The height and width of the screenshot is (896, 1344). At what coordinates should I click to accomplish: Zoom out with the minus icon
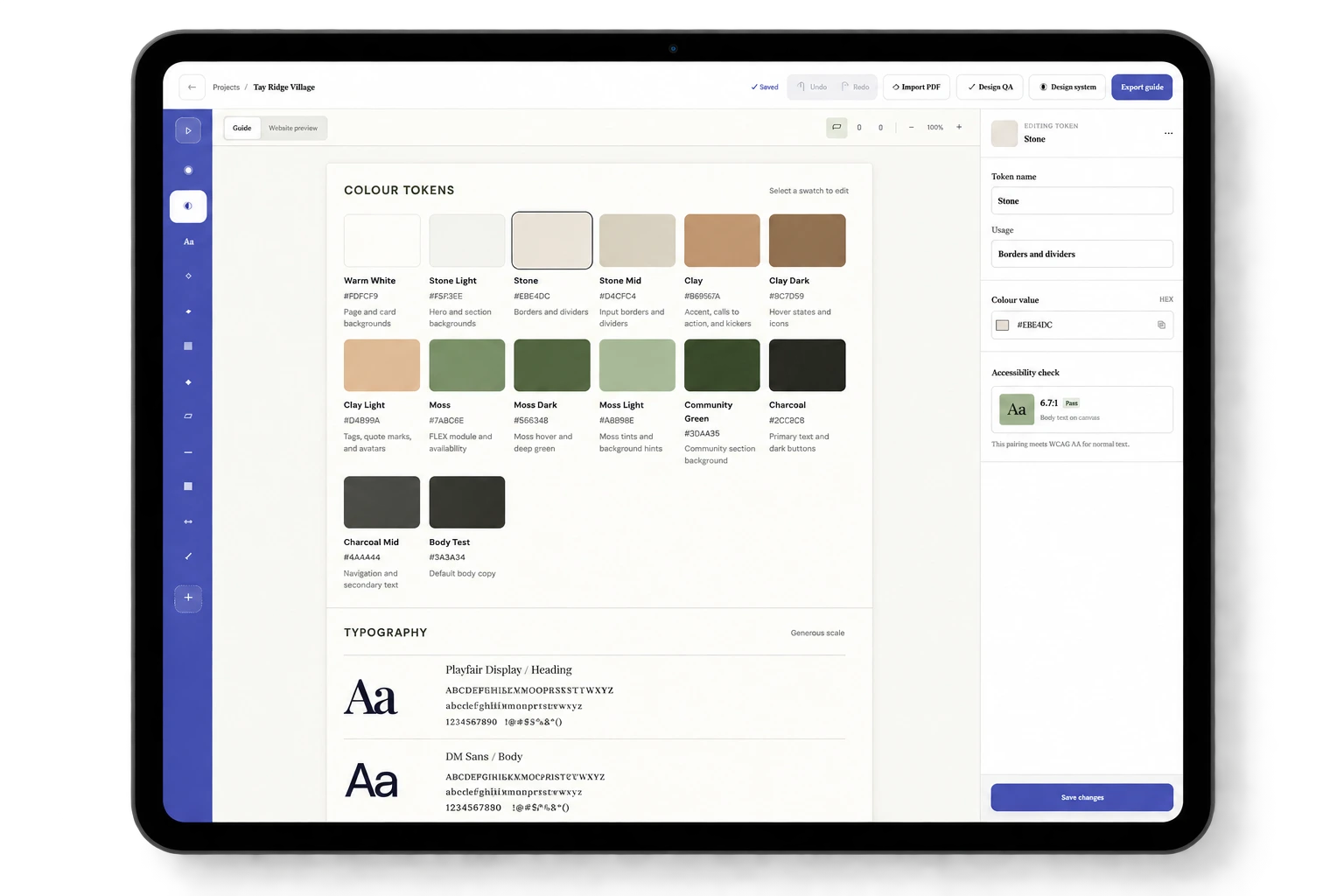coord(911,128)
